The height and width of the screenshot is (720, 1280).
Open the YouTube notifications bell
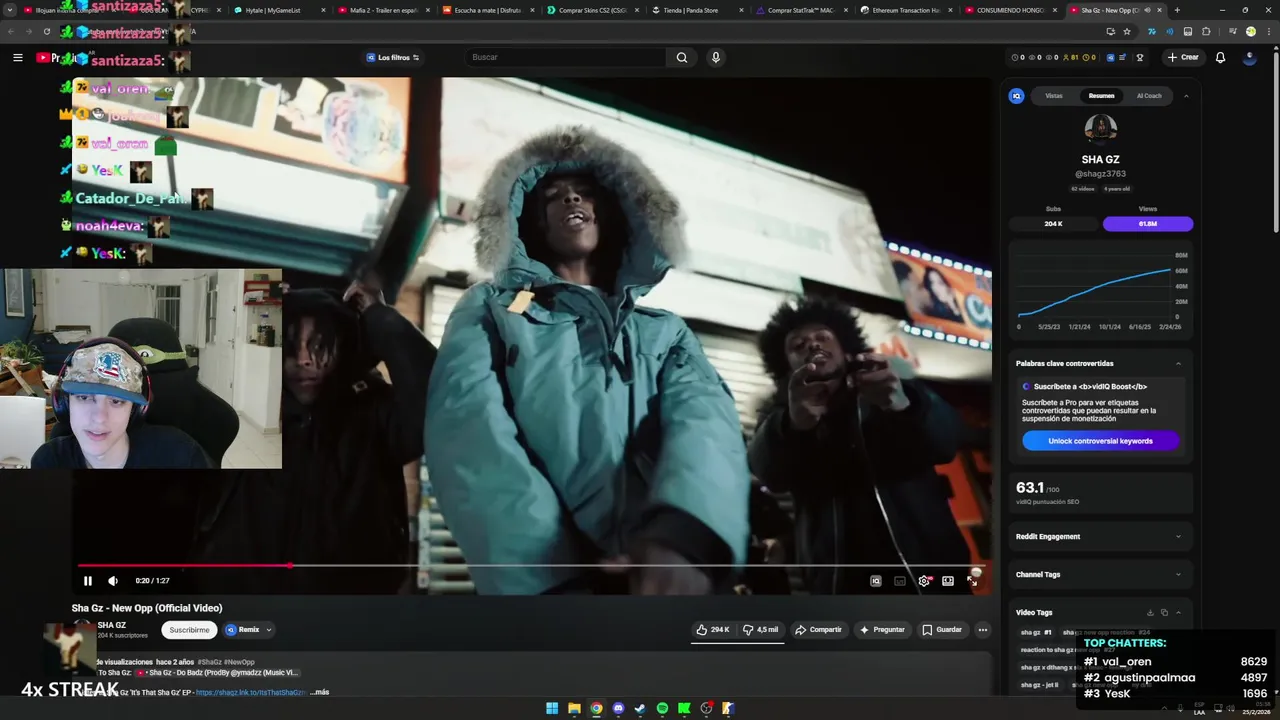click(1220, 57)
